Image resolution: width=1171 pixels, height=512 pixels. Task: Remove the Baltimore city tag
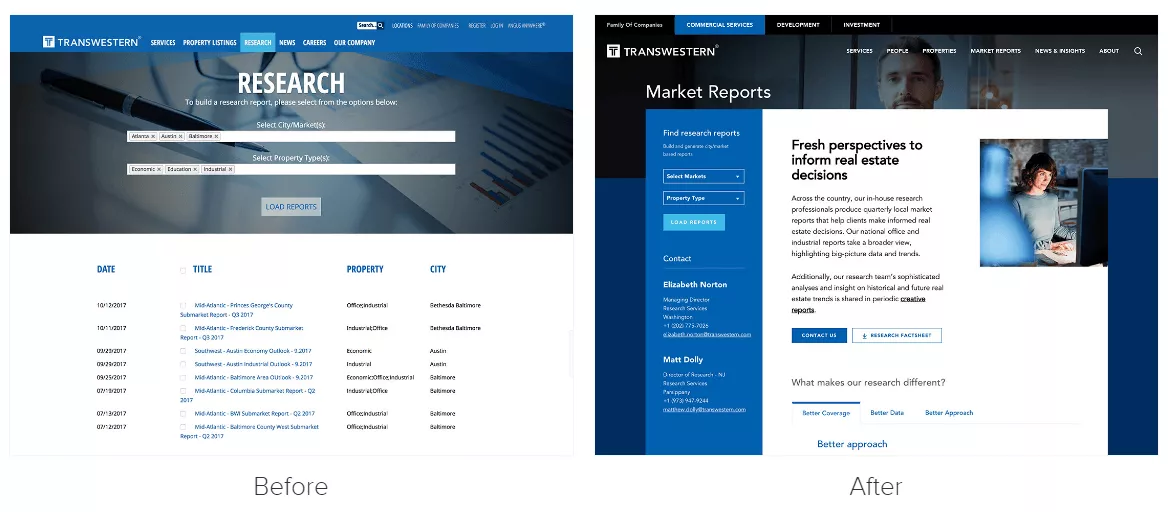coord(217,137)
